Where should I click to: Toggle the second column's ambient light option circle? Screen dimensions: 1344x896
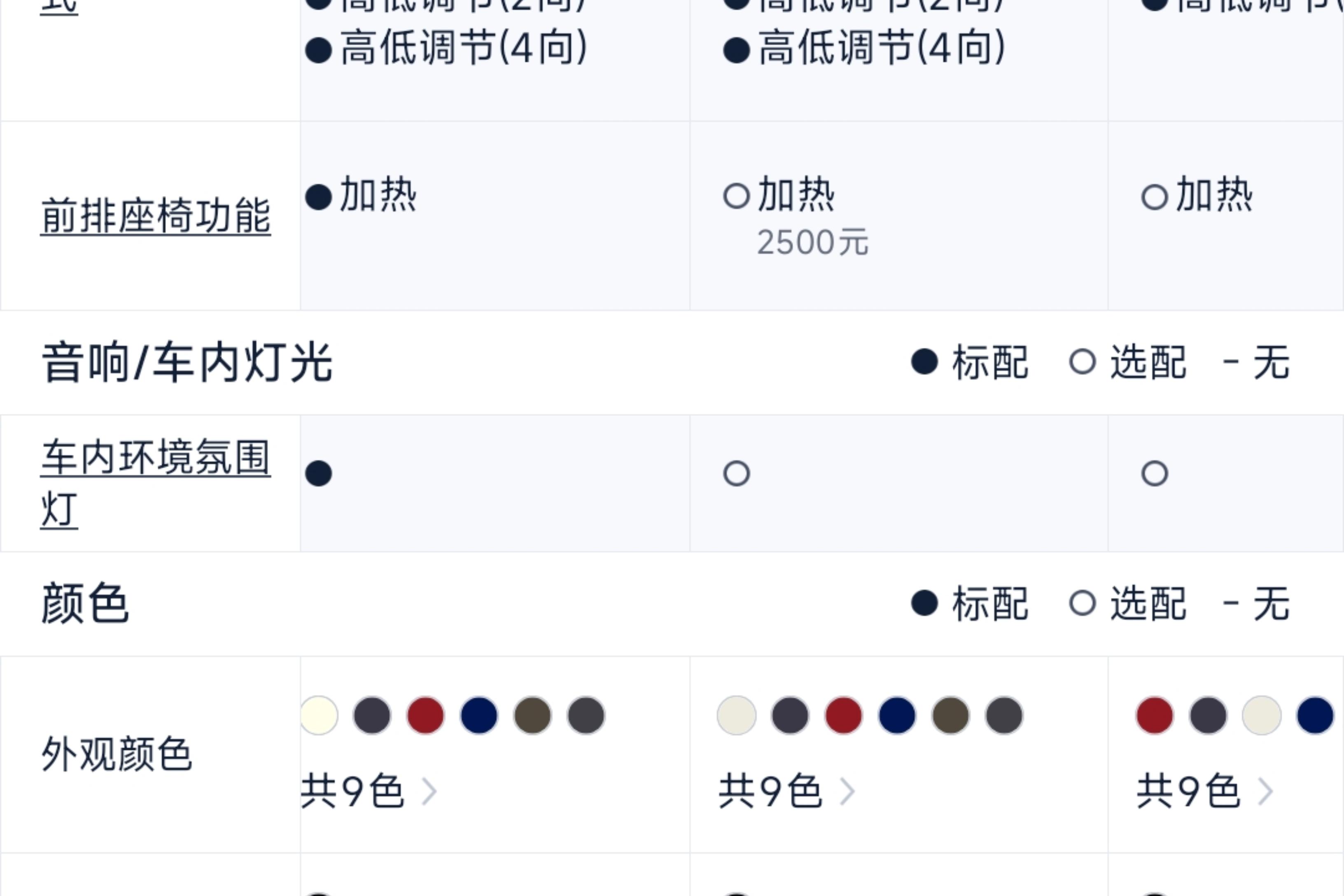[737, 474]
